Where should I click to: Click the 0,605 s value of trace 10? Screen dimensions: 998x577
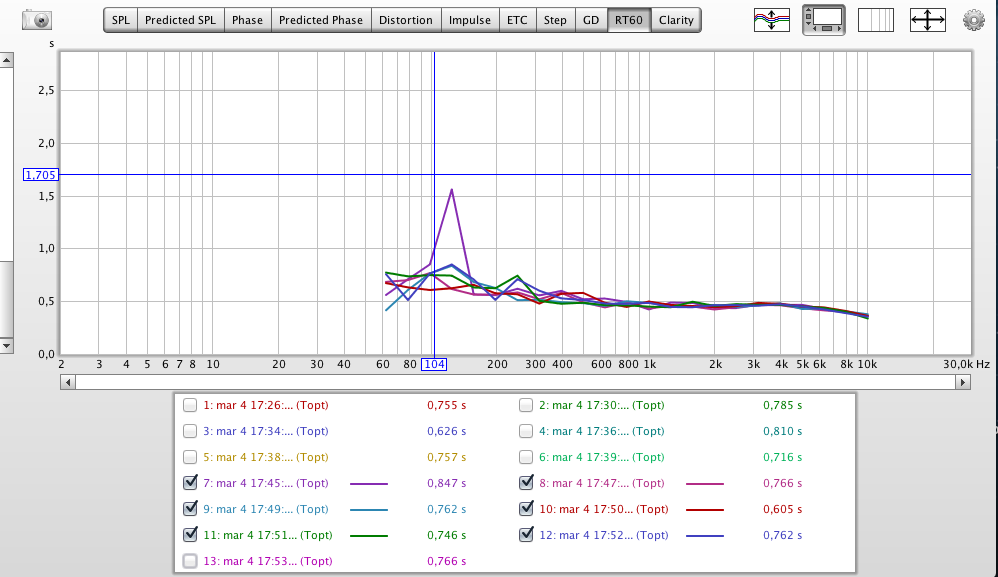(782, 510)
